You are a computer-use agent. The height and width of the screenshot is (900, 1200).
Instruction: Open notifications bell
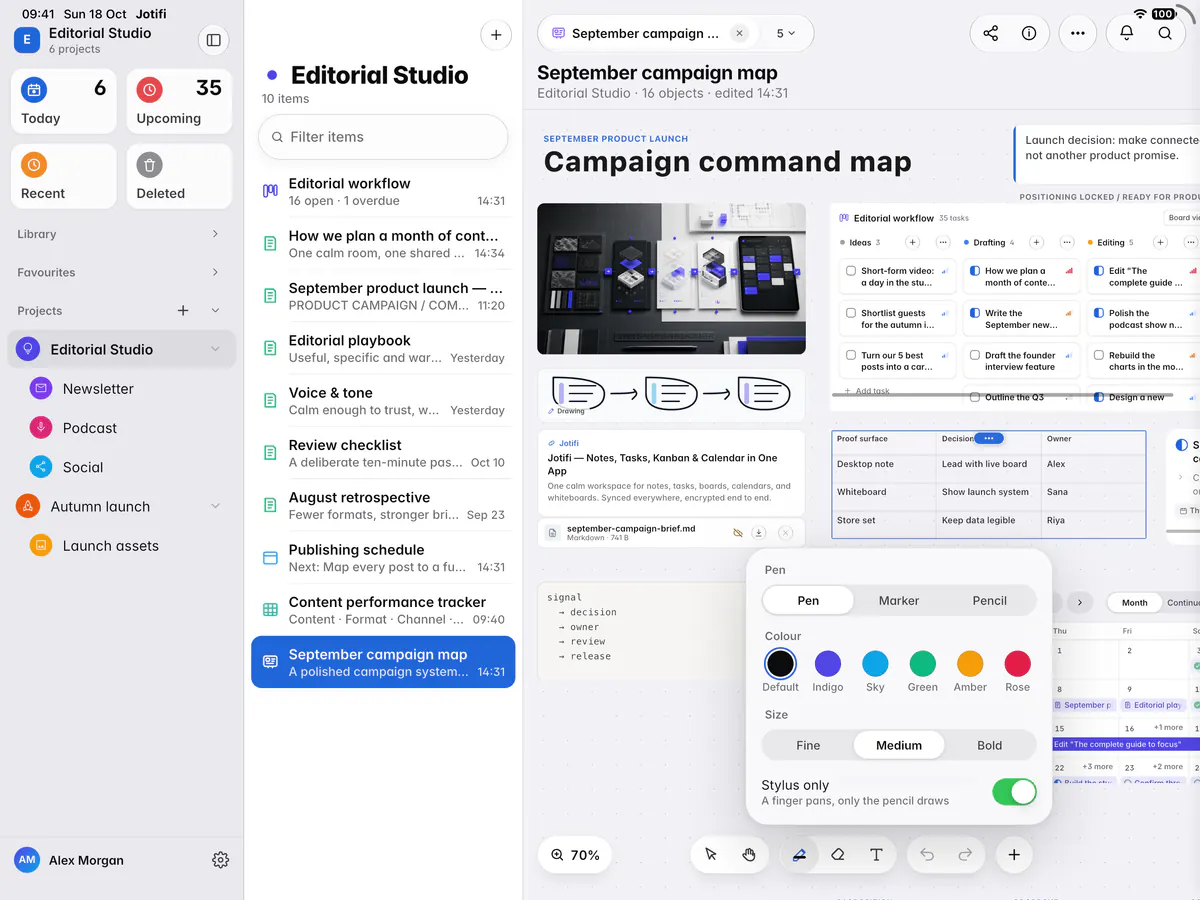1127,33
